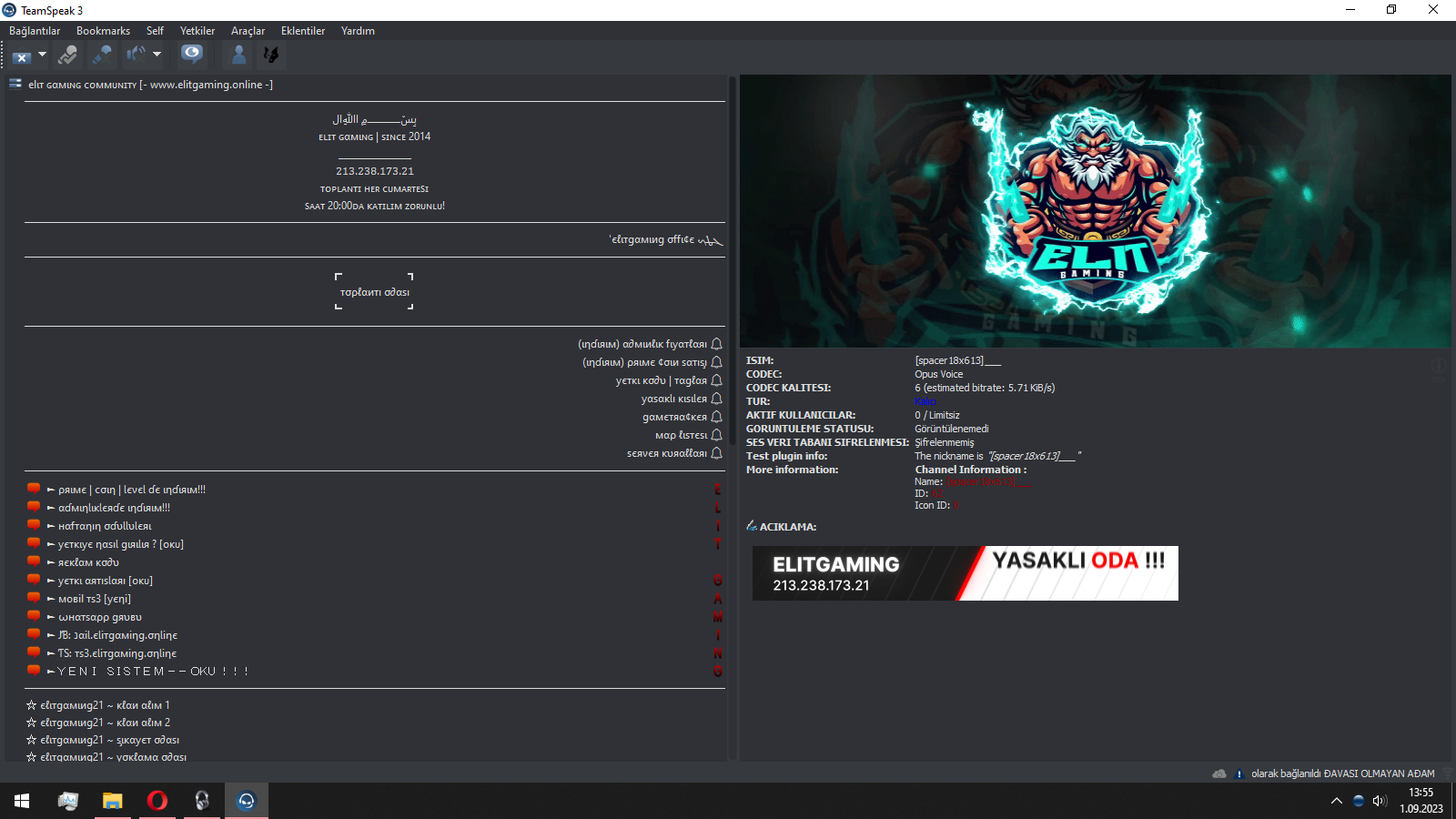
Task: Select the 'Şifrelenmemiş' encryption status text
Action: click(945, 442)
